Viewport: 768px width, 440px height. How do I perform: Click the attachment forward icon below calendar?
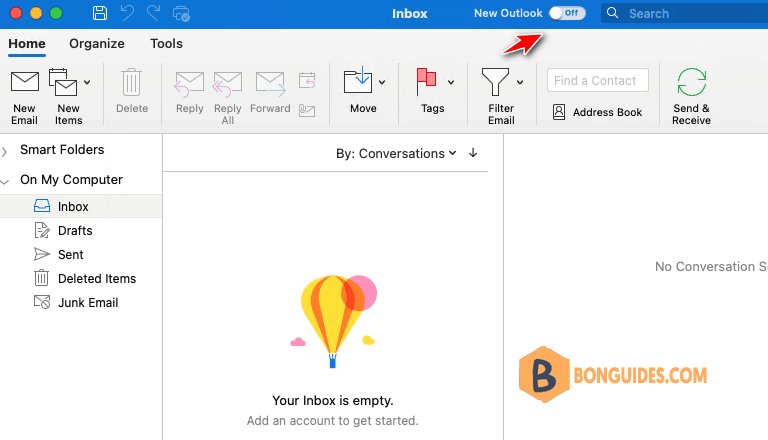click(307, 111)
